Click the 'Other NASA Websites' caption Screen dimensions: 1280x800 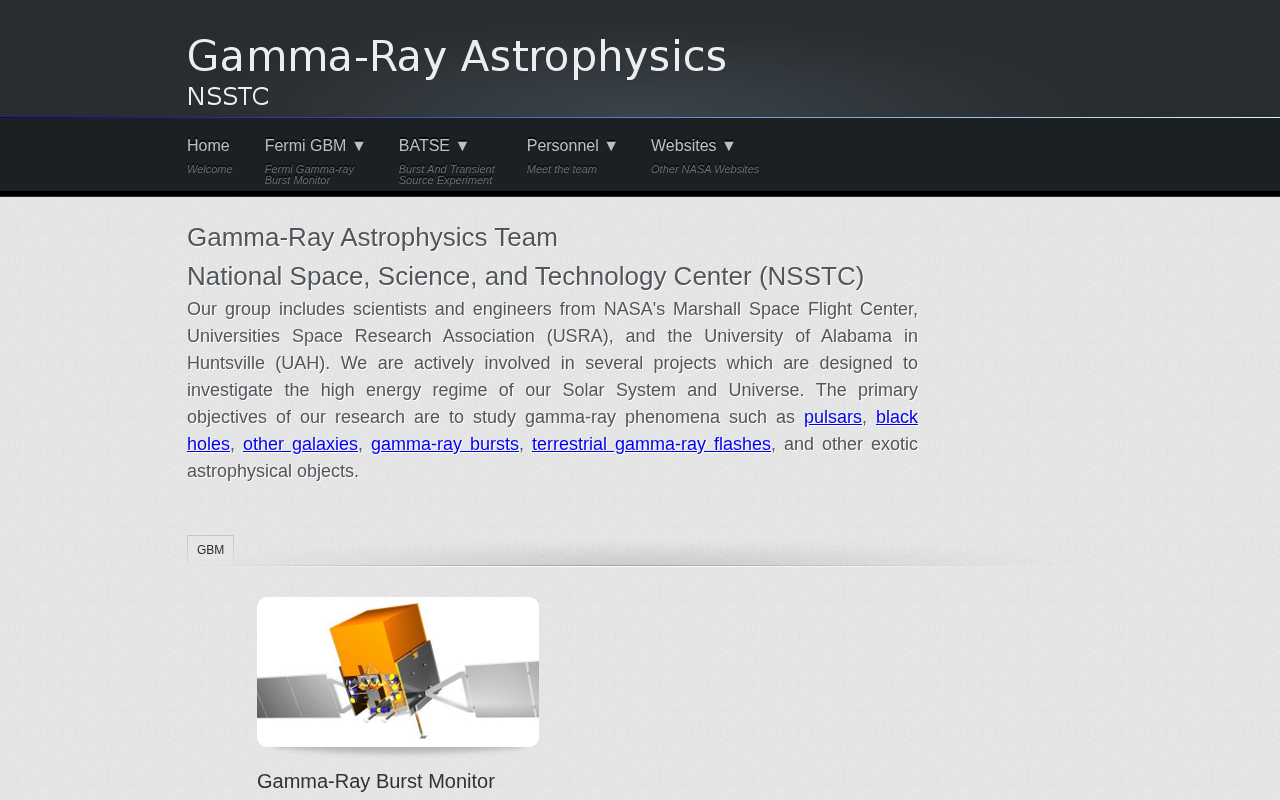tap(705, 169)
